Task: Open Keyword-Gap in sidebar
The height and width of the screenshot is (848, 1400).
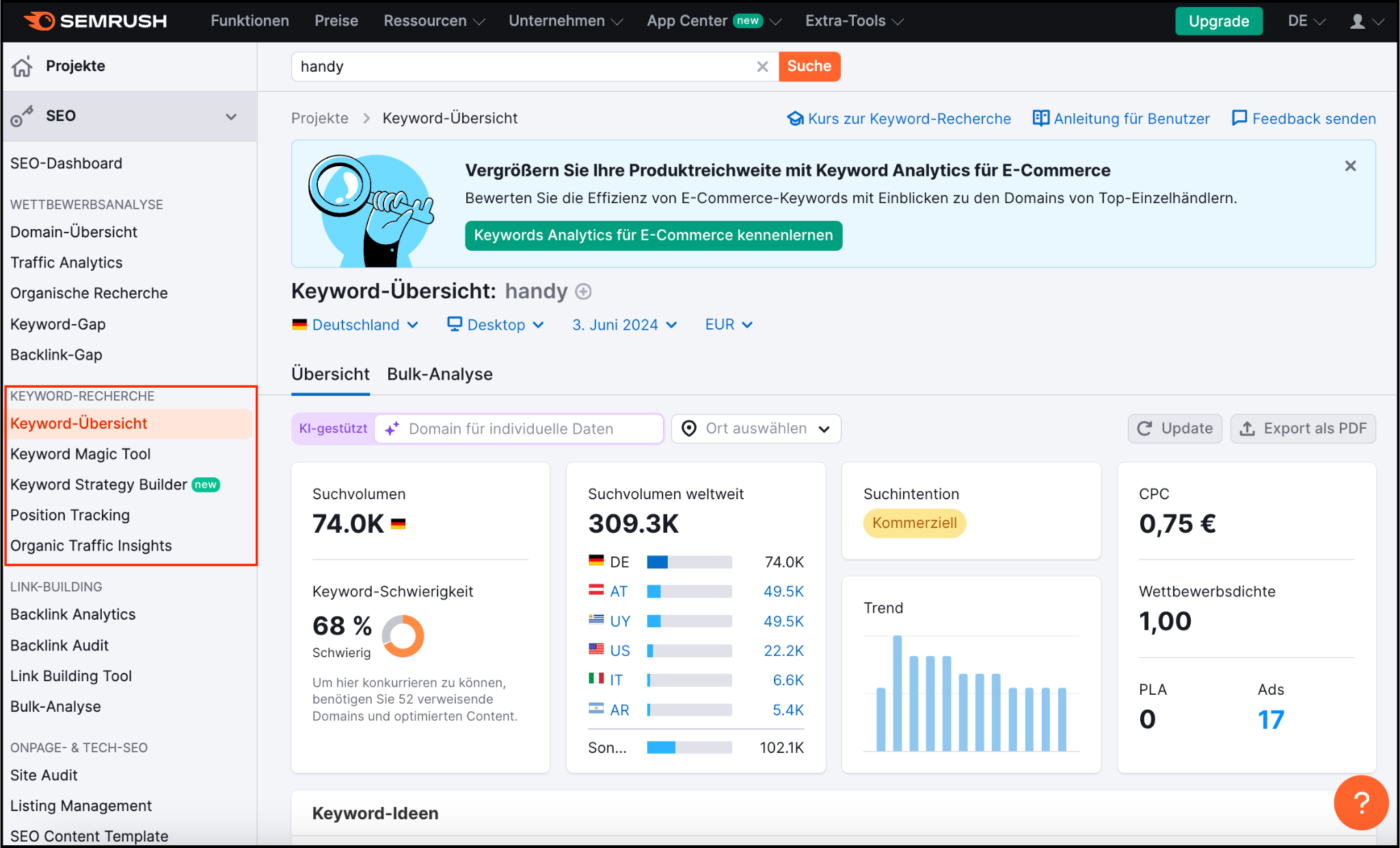Action: point(58,324)
